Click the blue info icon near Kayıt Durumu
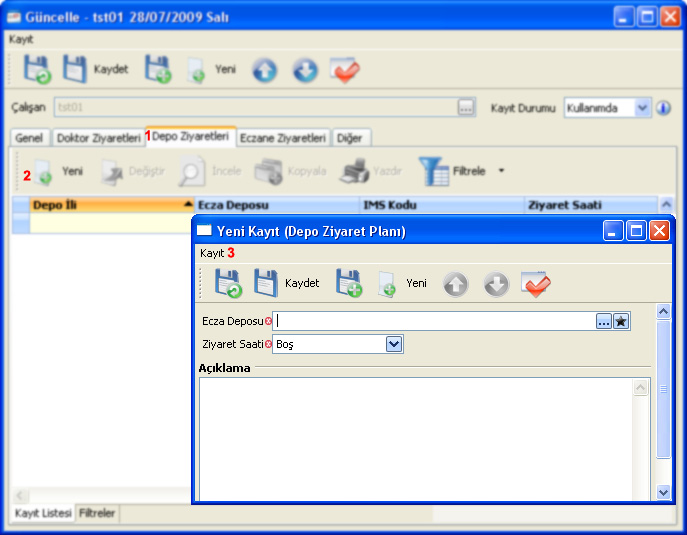Image resolution: width=687 pixels, height=535 pixels. (x=663, y=108)
